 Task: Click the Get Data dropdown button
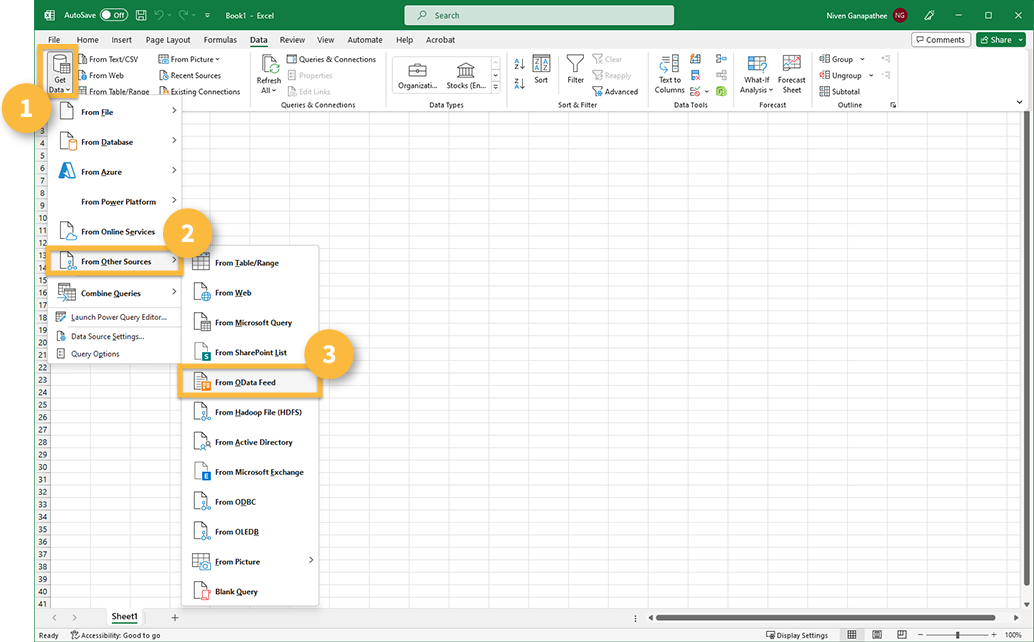[60, 74]
